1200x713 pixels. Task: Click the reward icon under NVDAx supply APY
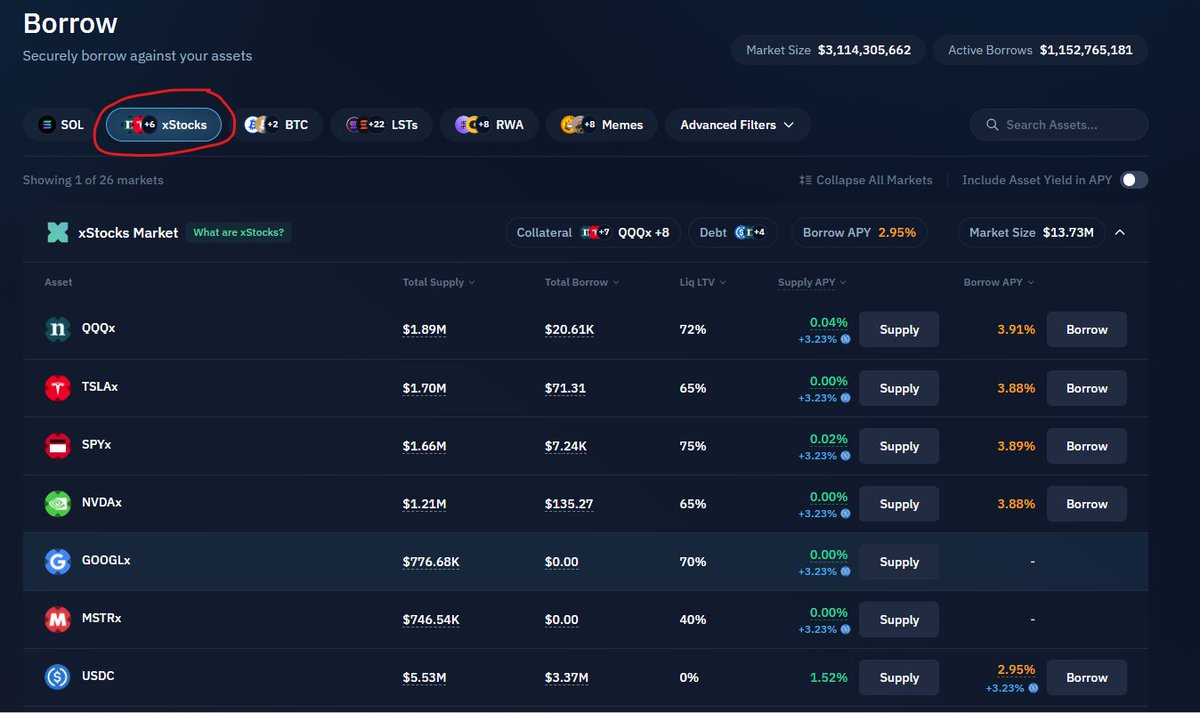pos(845,514)
